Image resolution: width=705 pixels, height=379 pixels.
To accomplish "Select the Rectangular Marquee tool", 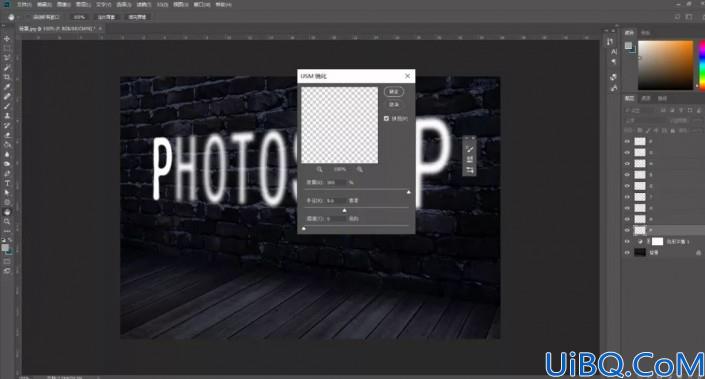I will pyautogui.click(x=7, y=48).
